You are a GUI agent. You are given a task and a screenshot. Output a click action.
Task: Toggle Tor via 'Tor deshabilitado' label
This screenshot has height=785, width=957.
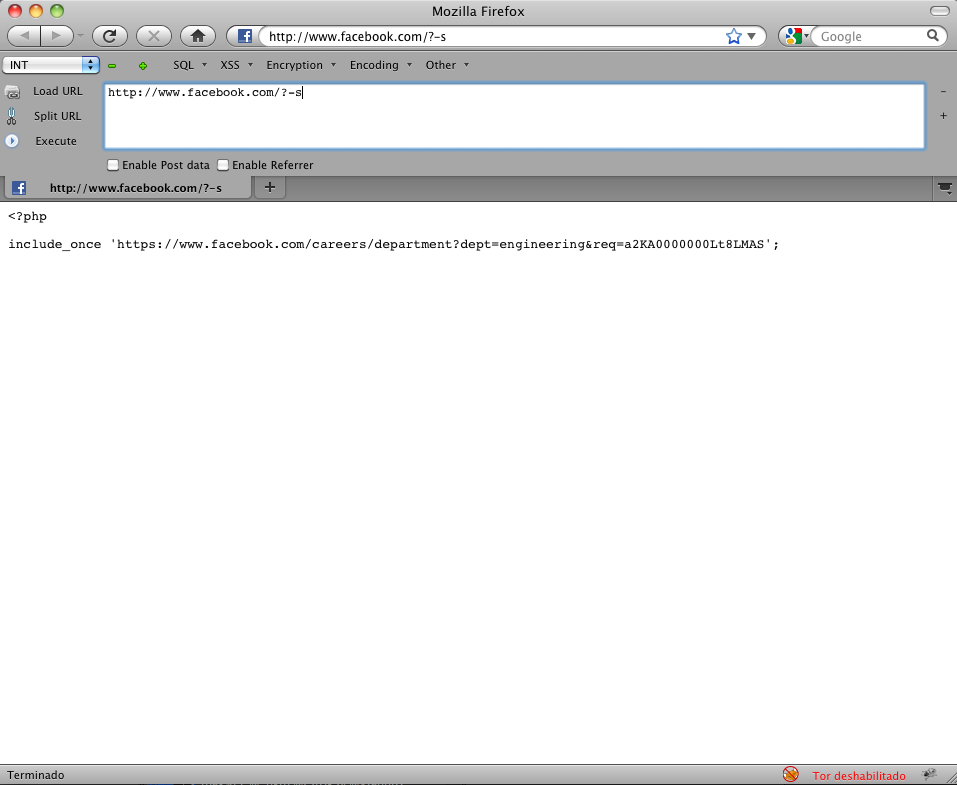859,776
